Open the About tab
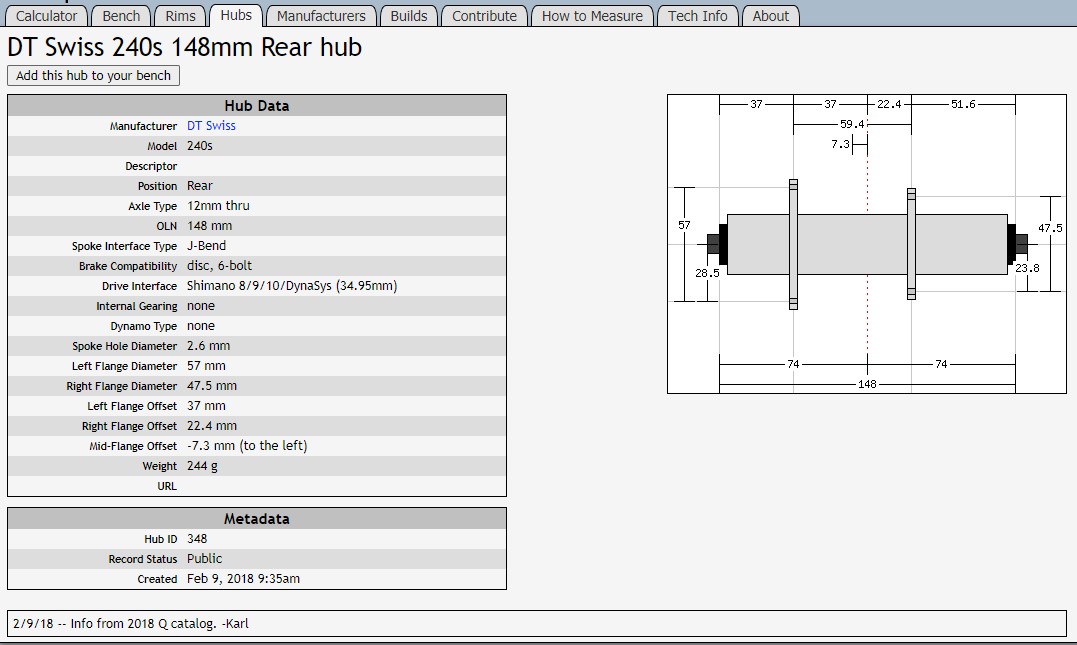 (x=770, y=16)
